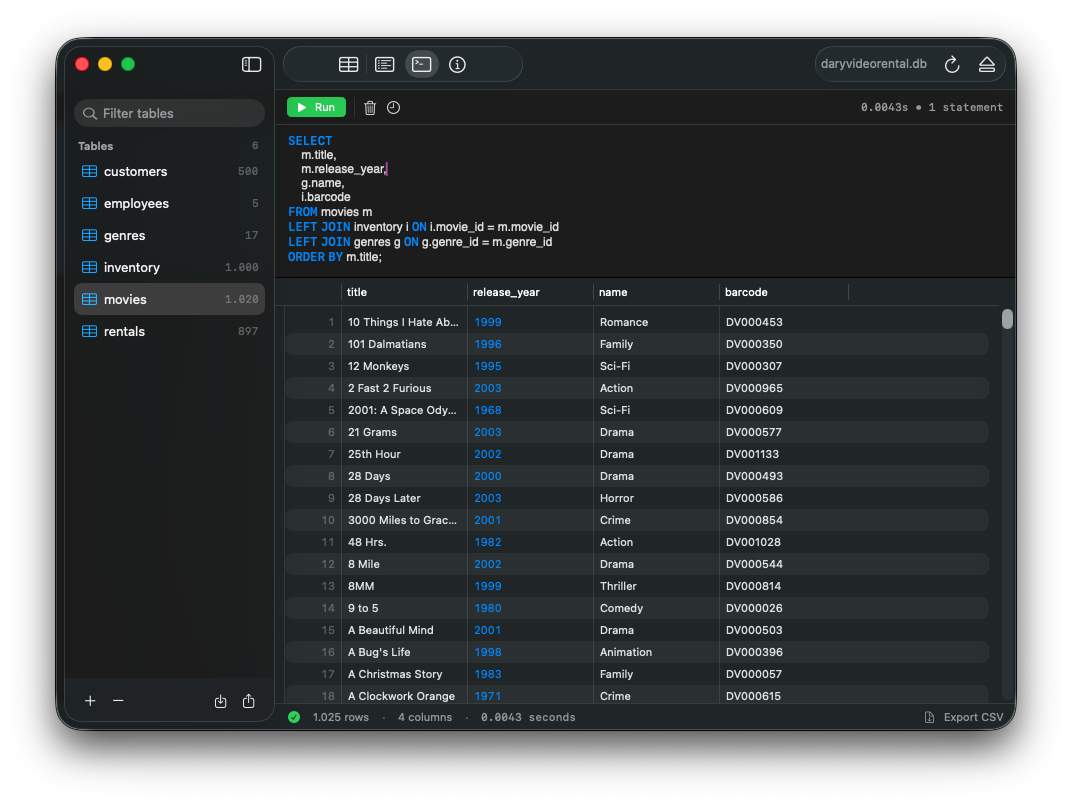
Task: Click the import icon in sidebar footer
Action: pyautogui.click(x=220, y=701)
